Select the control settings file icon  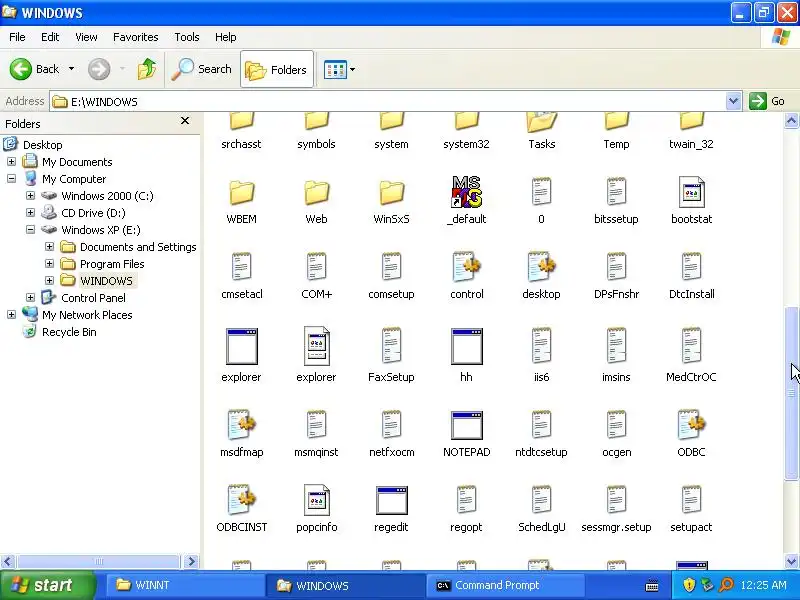[x=466, y=266]
